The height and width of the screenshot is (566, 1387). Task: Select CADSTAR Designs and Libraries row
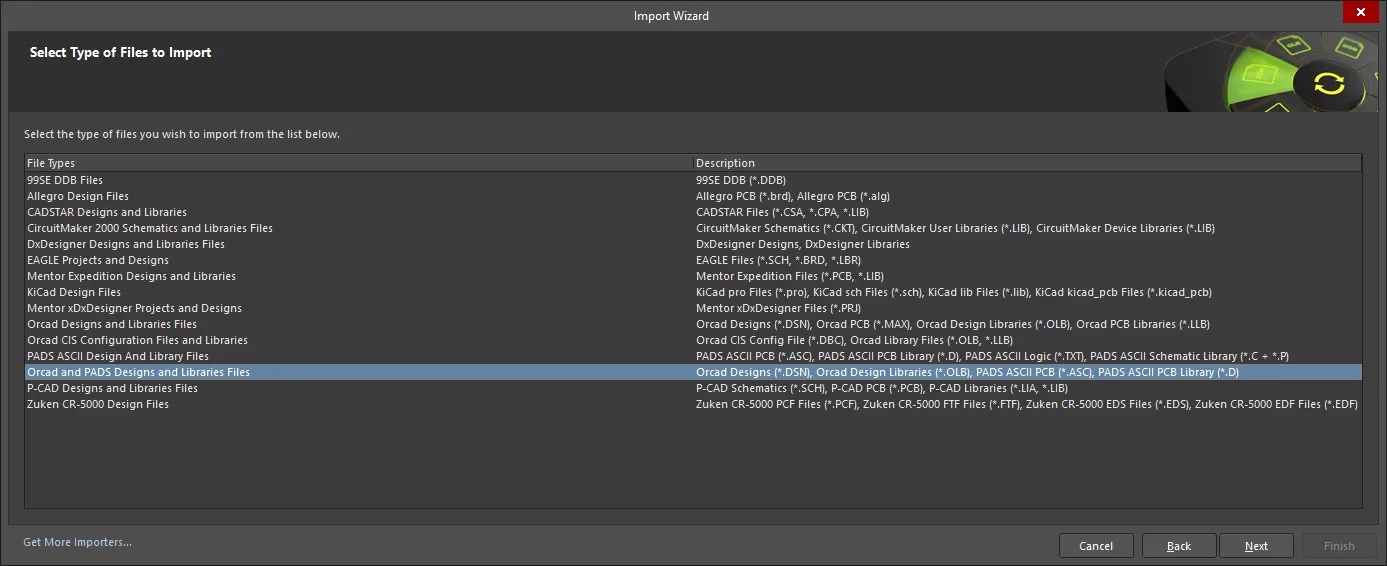[693, 212]
